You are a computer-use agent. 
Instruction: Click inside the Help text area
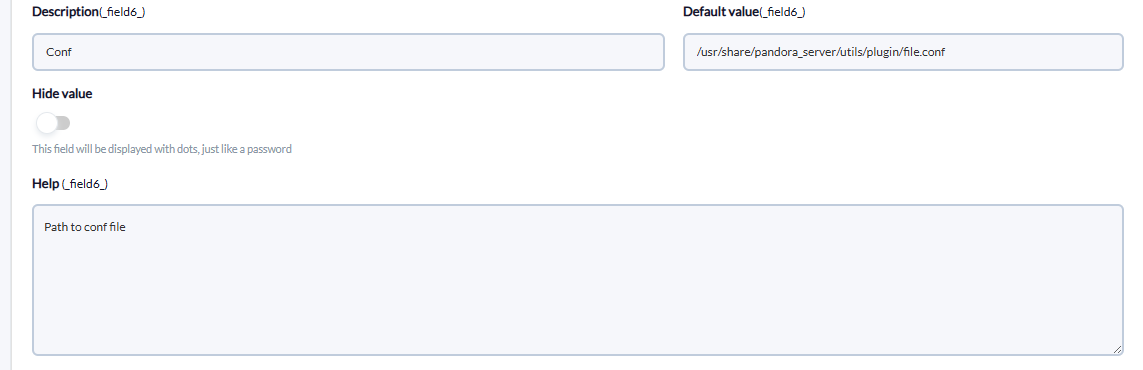[577, 280]
